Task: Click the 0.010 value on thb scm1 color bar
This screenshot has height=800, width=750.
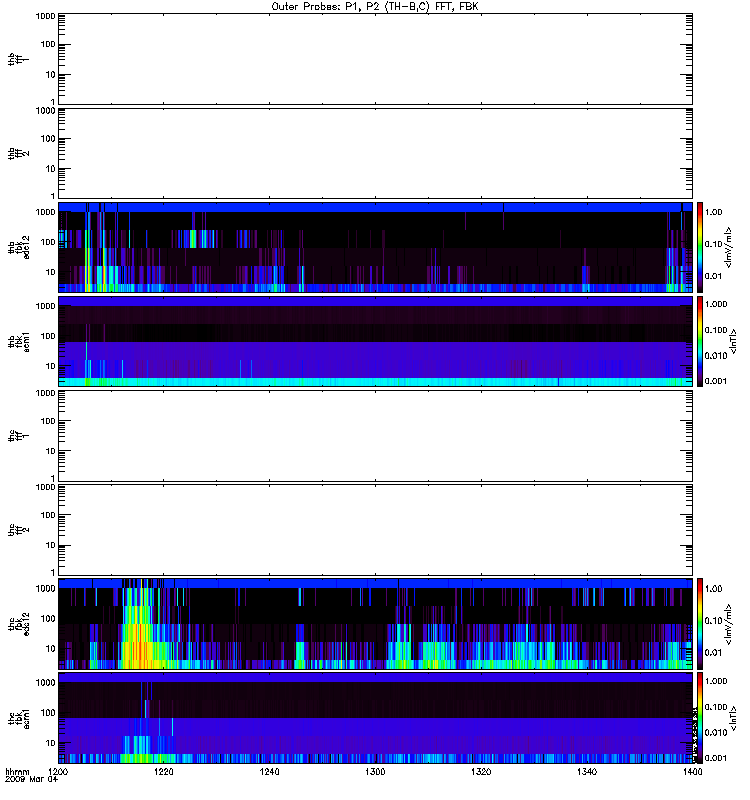Action: (x=716, y=356)
